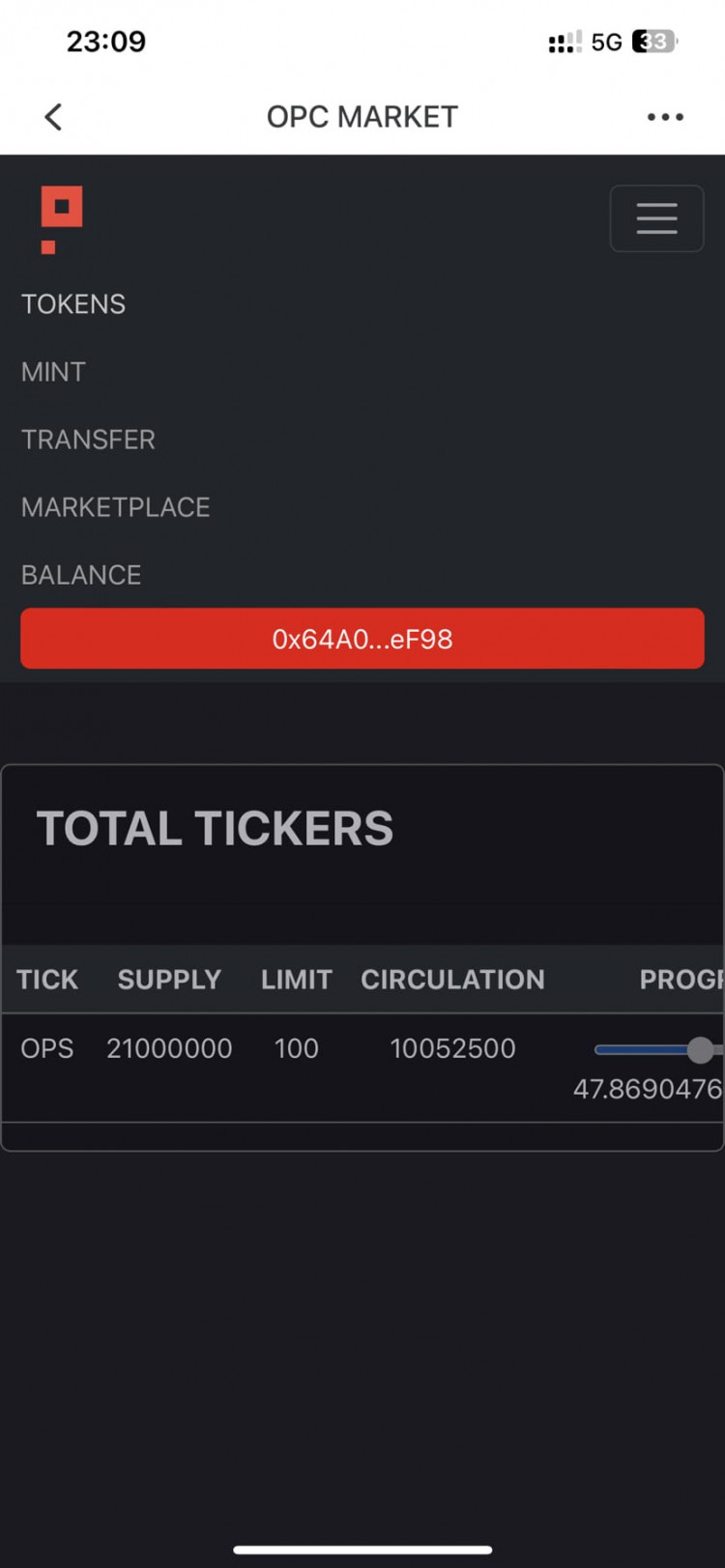725x1568 pixels.
Task: Open the three-dots more options menu
Action: point(665,117)
